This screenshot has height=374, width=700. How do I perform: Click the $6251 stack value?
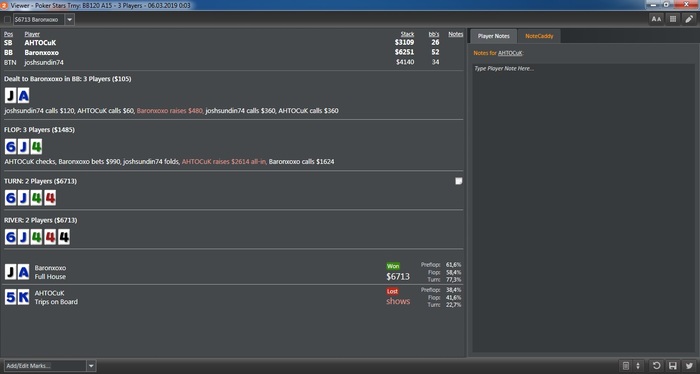click(x=404, y=52)
